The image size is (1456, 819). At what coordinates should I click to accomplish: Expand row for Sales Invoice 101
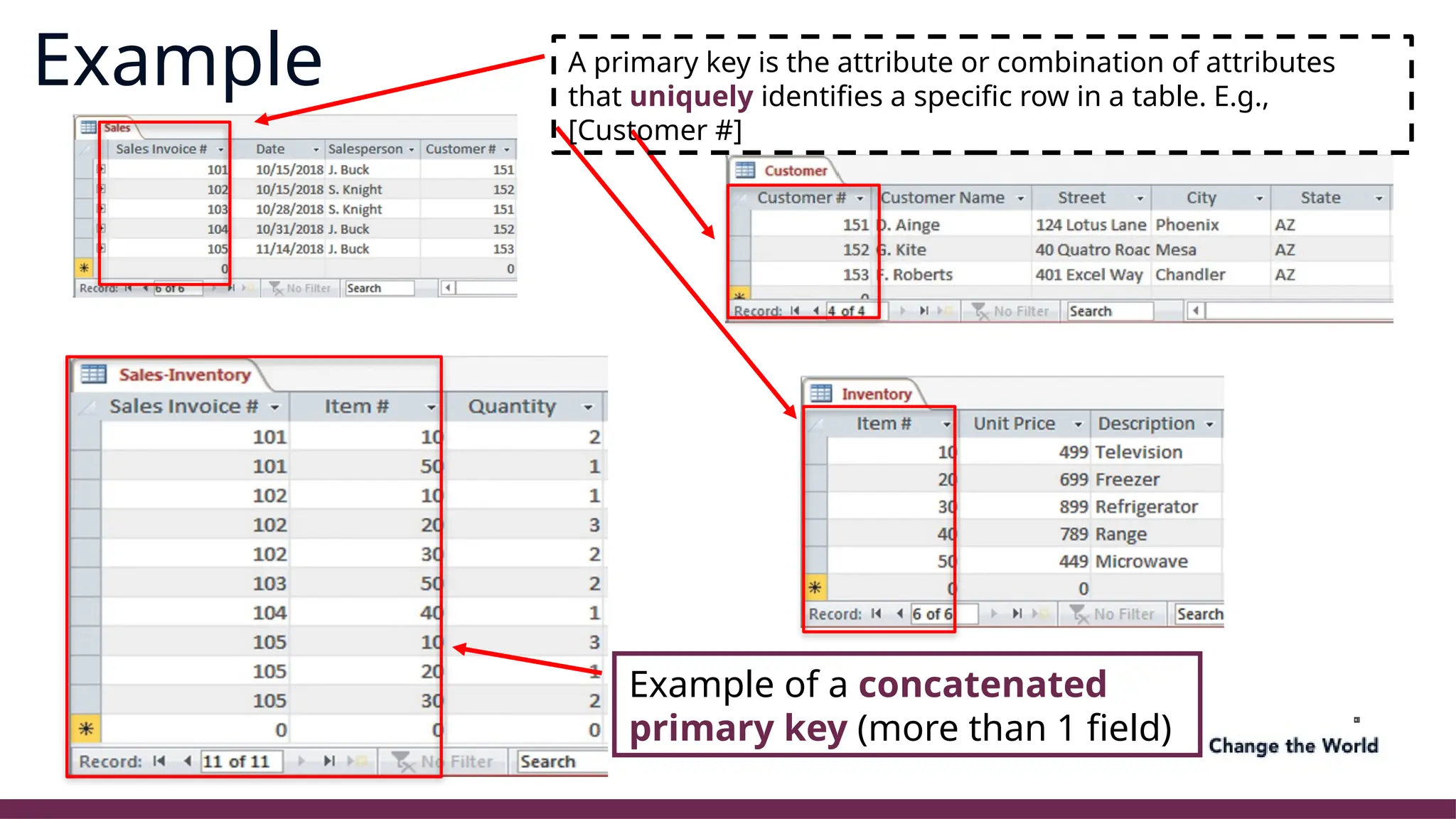(102, 169)
